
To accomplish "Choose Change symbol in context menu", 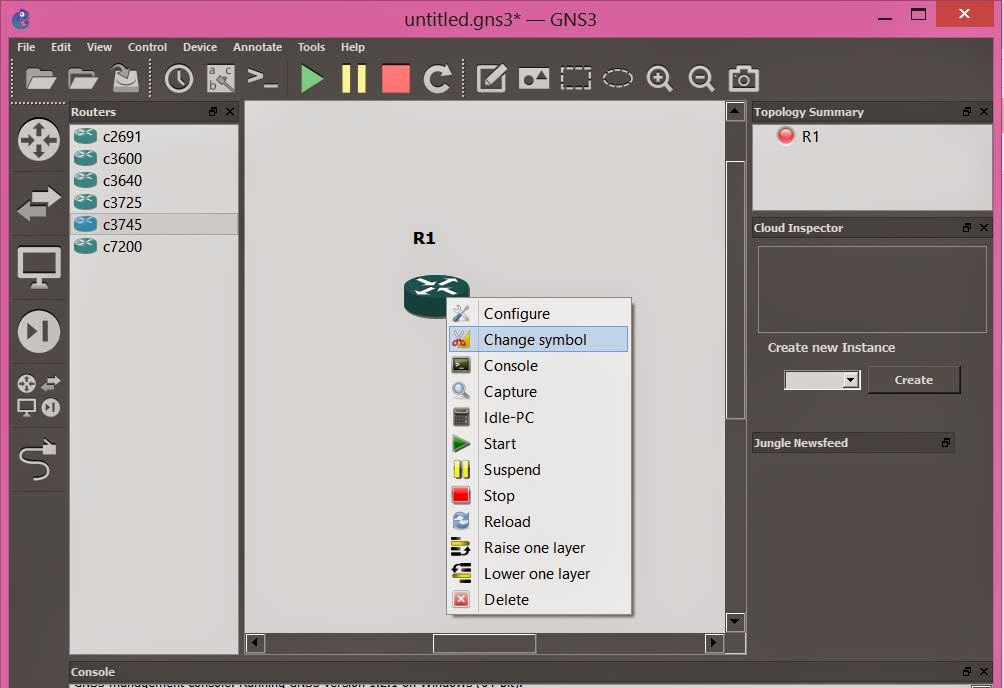I will 538,340.
